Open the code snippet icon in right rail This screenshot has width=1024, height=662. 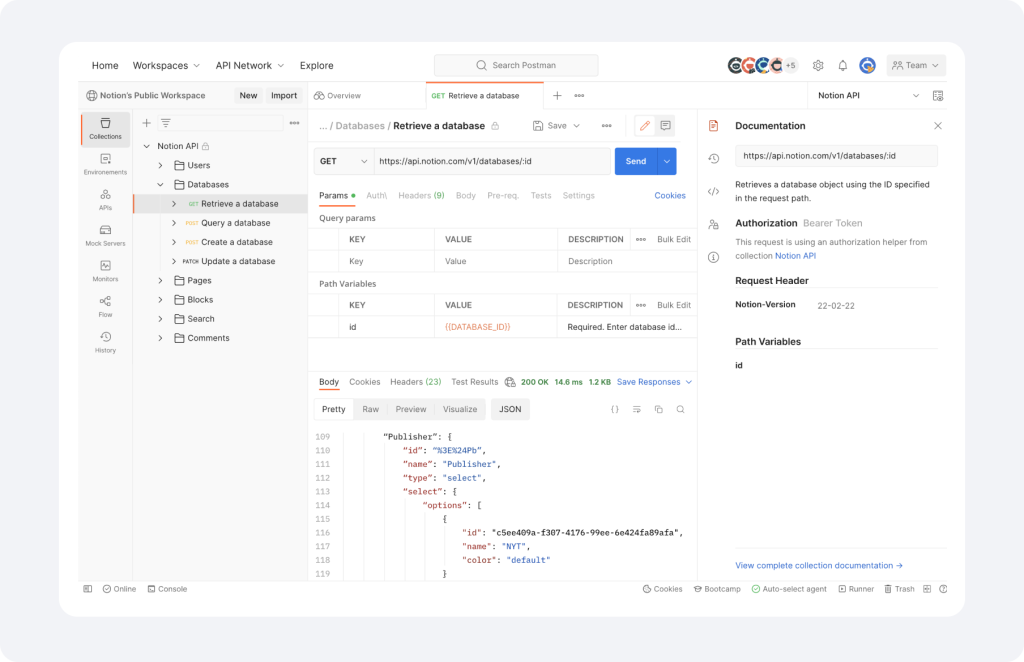point(713,191)
